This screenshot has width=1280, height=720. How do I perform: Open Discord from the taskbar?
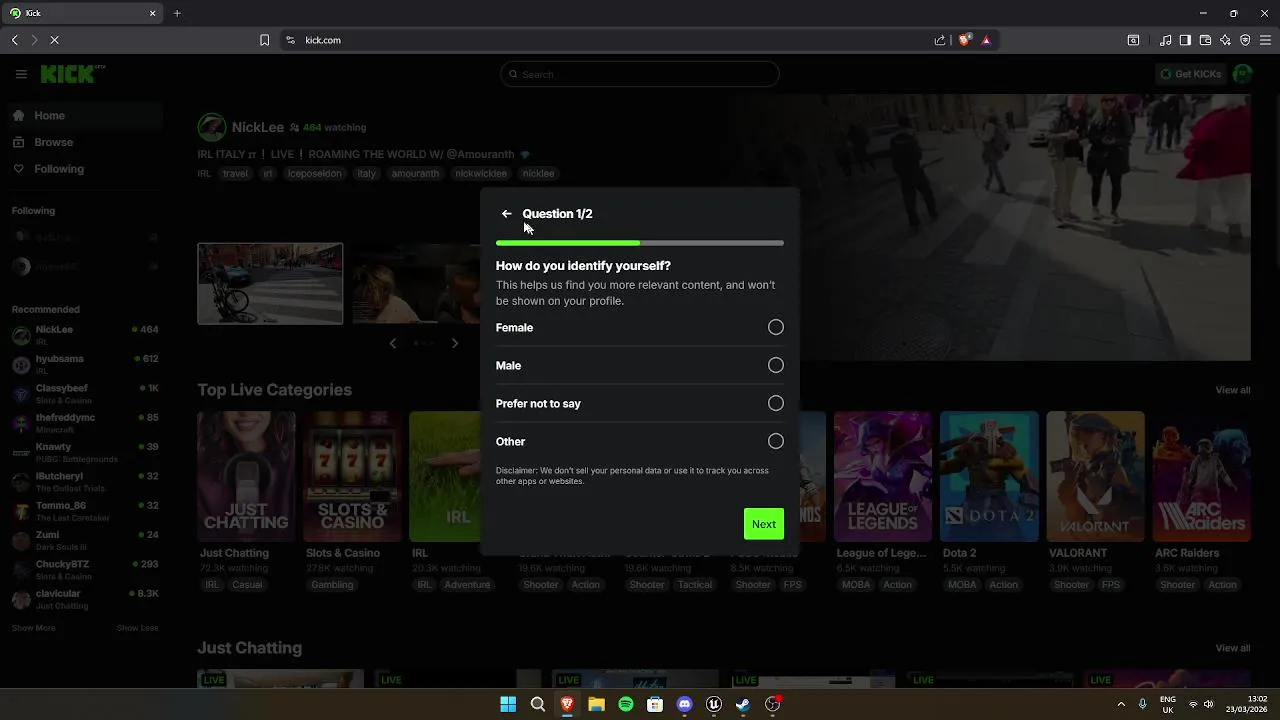pyautogui.click(x=684, y=704)
